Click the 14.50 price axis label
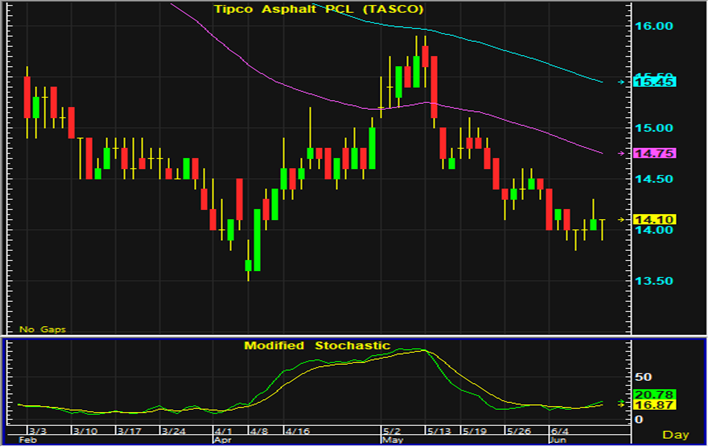Screen dimensions: 709x447 (654, 179)
